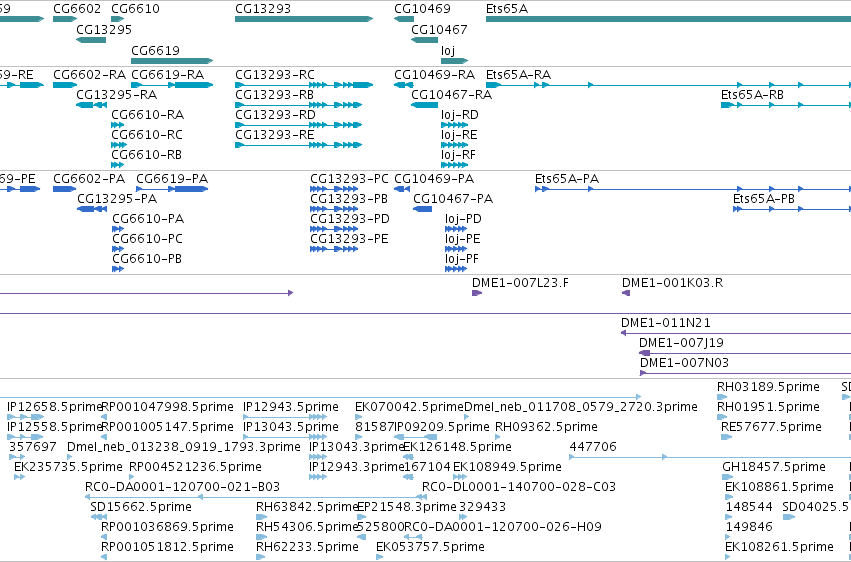
Task: Open EST RP001047998.5prime label
Action: point(168,406)
